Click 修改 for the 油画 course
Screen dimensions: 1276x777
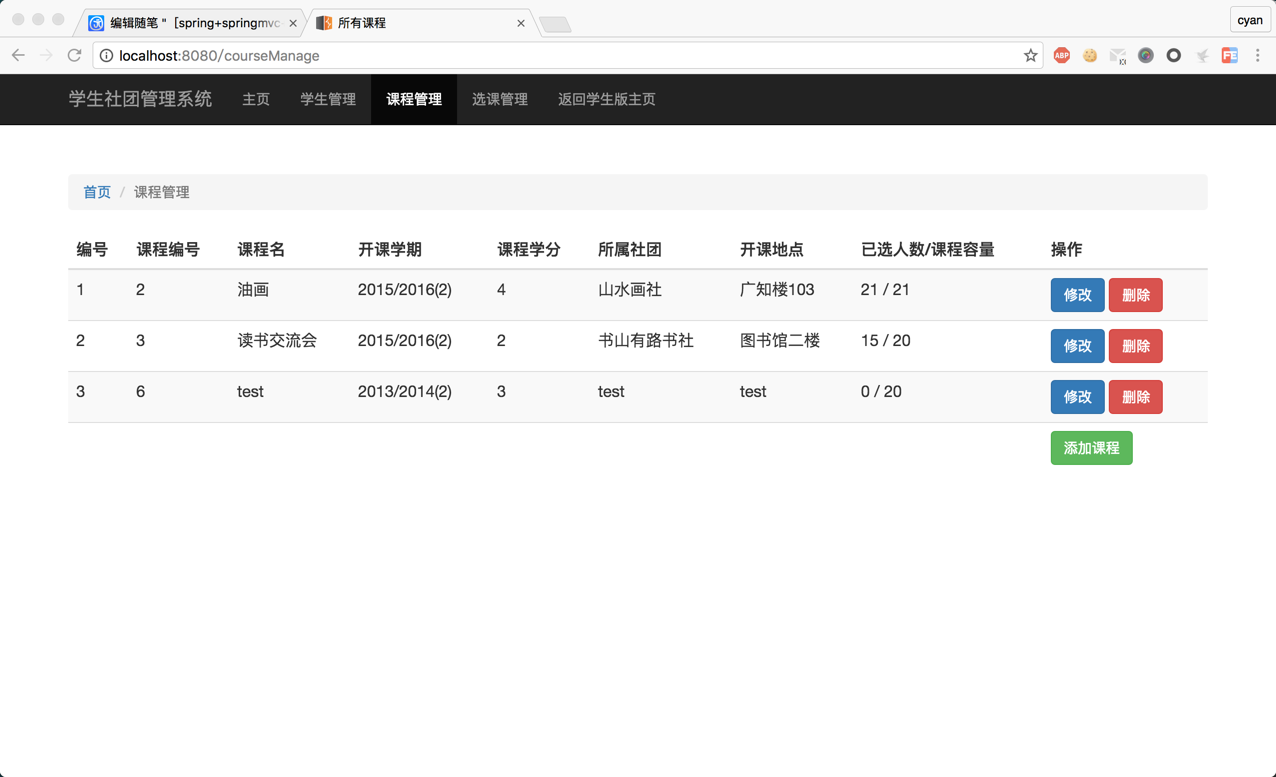[1077, 295]
